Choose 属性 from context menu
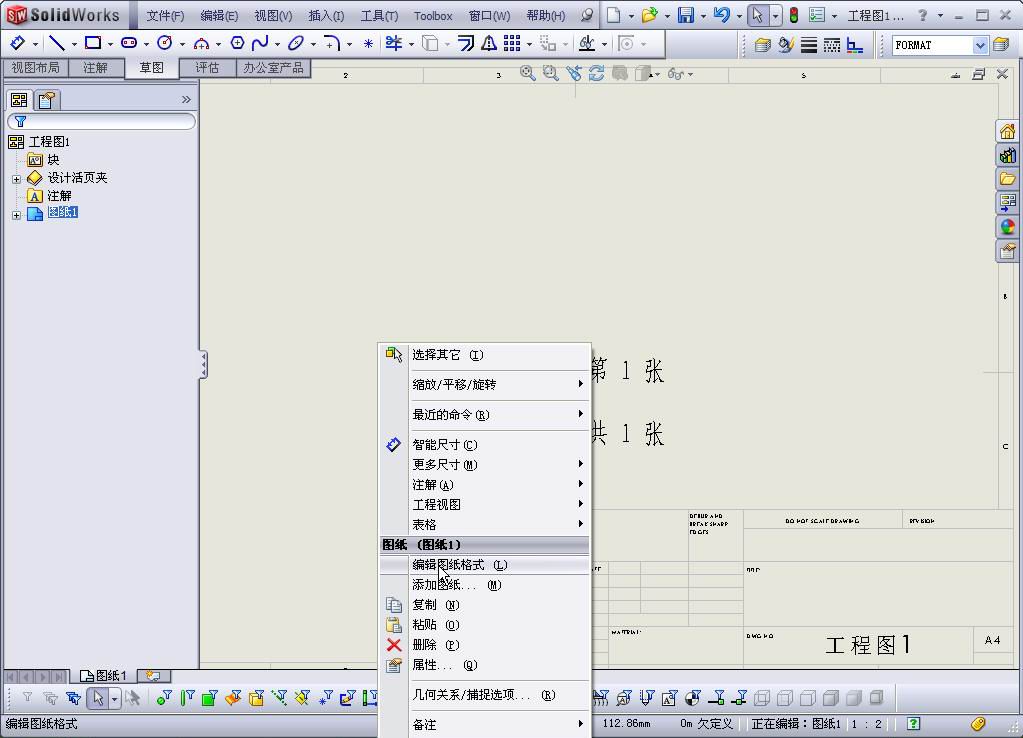The image size is (1023, 738). pos(485,665)
